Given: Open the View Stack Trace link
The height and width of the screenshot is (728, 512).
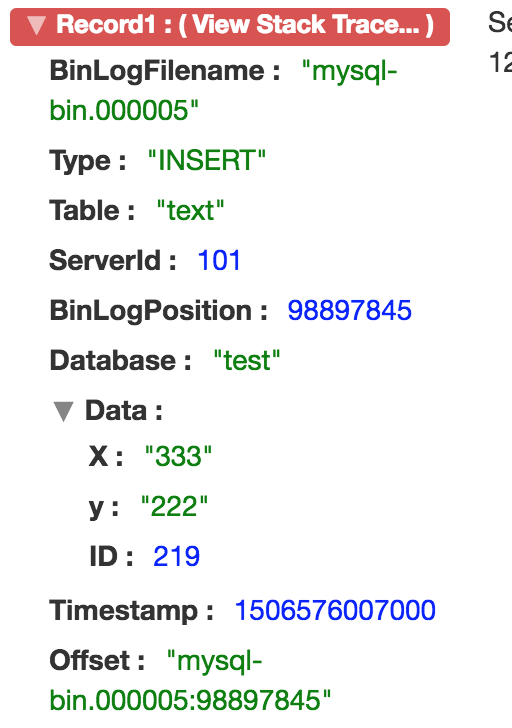Looking at the screenshot, I should [x=306, y=25].
